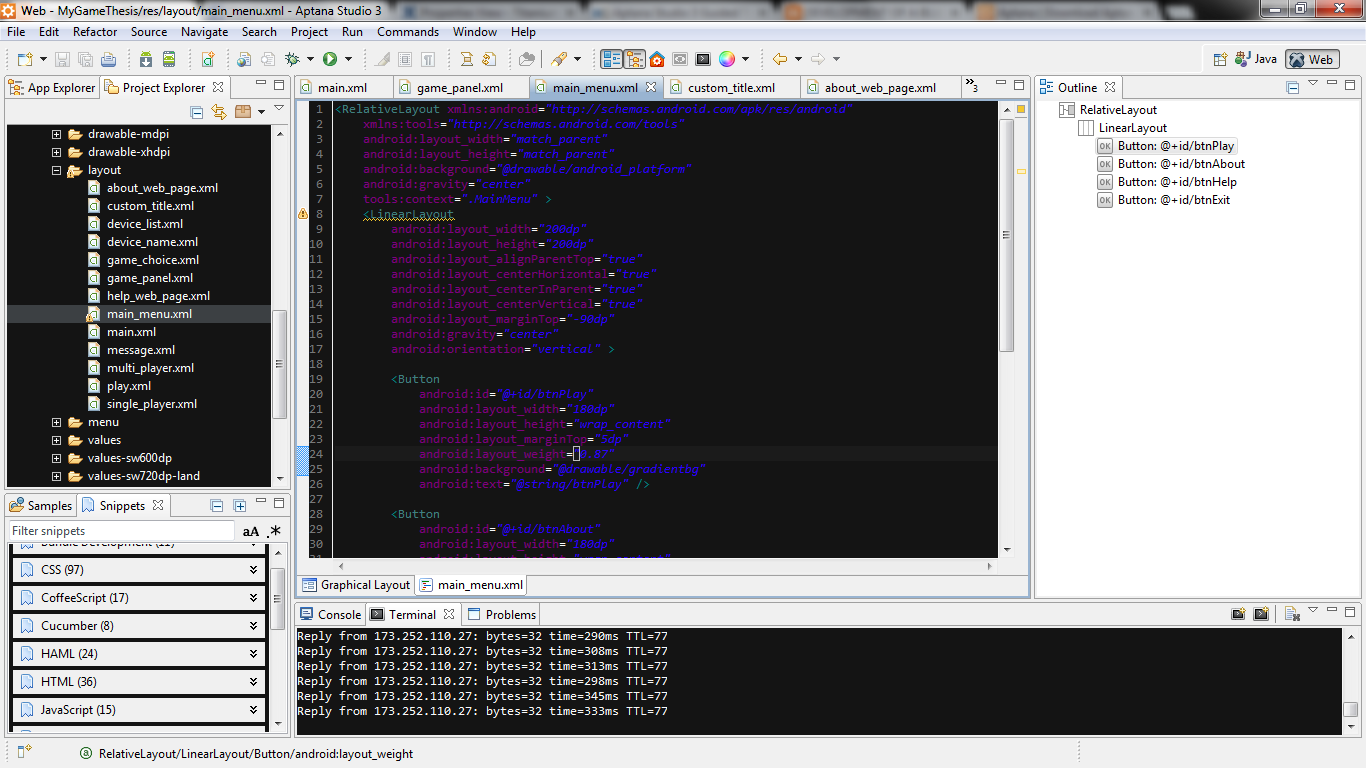
Task: Toggle regular expression snippet filter
Action: tap(275, 531)
